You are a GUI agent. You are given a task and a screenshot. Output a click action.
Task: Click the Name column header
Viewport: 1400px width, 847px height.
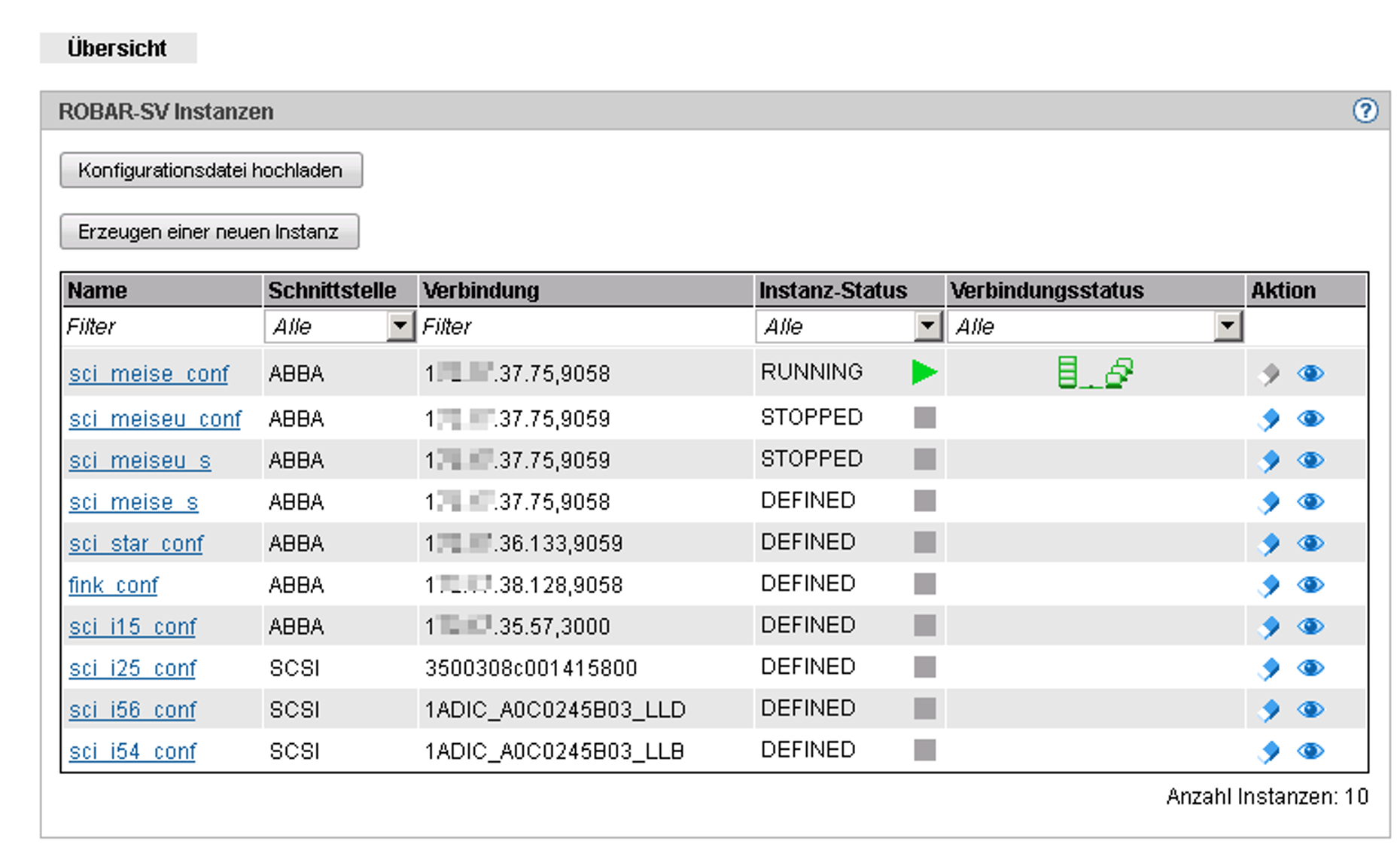click(x=97, y=291)
